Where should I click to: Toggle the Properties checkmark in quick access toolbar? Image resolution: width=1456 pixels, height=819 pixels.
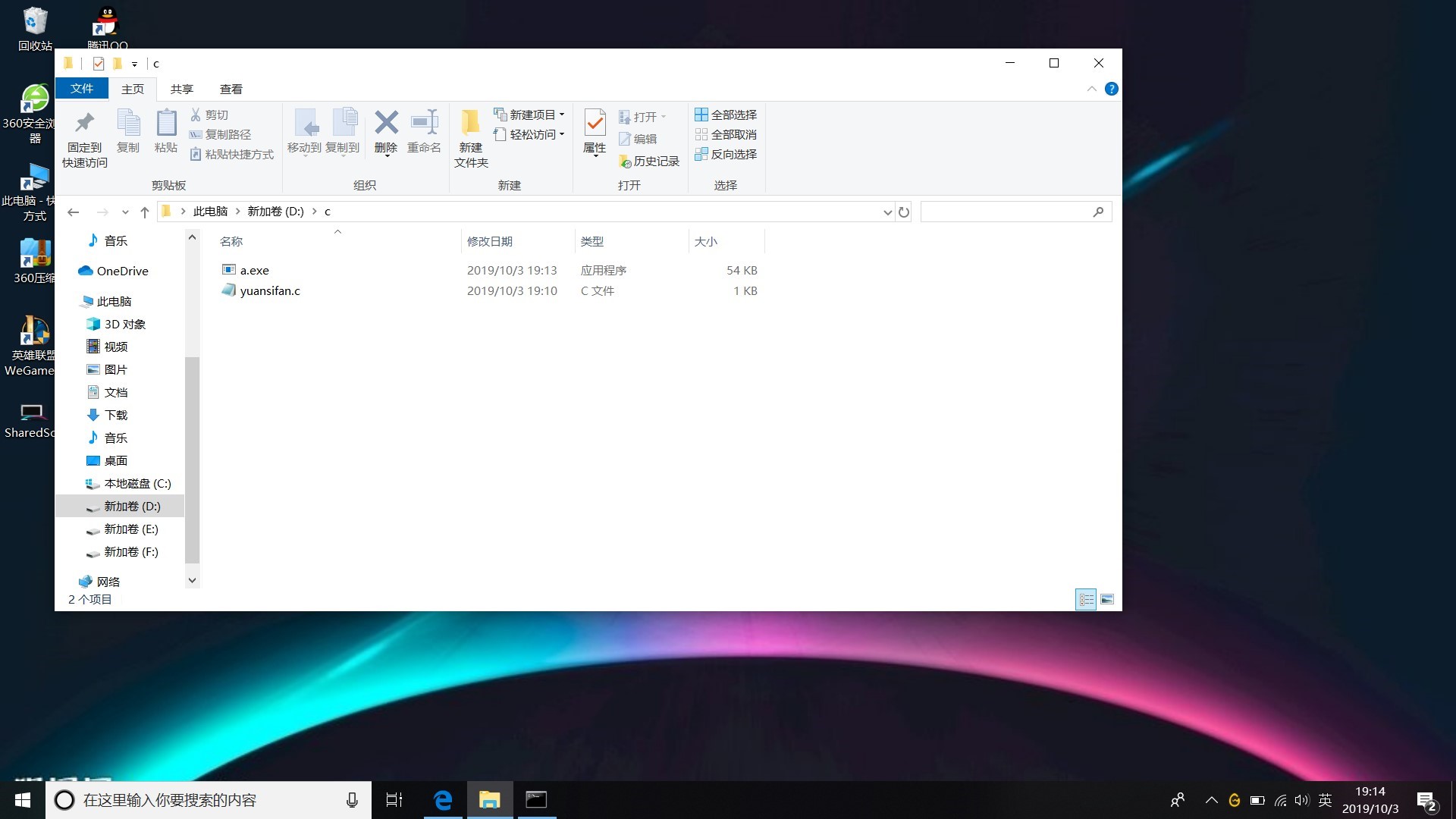pyautogui.click(x=99, y=64)
